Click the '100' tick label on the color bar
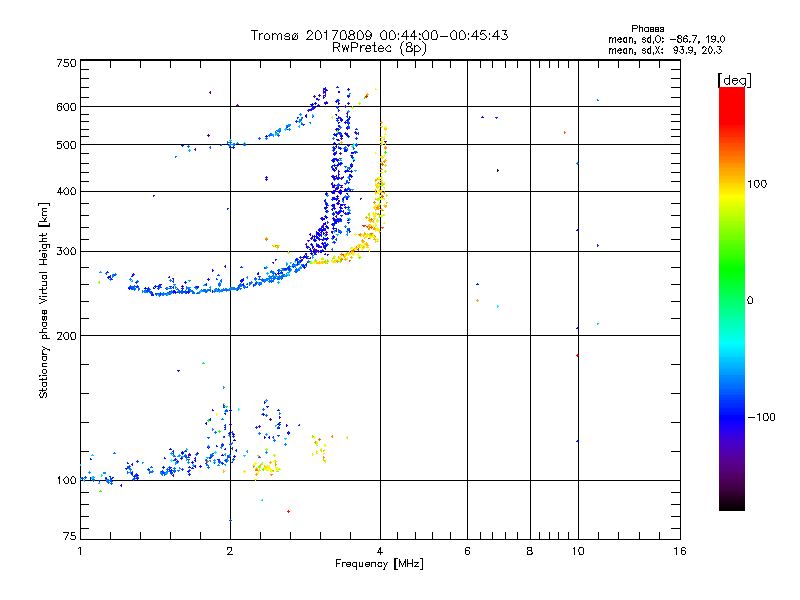 757,184
